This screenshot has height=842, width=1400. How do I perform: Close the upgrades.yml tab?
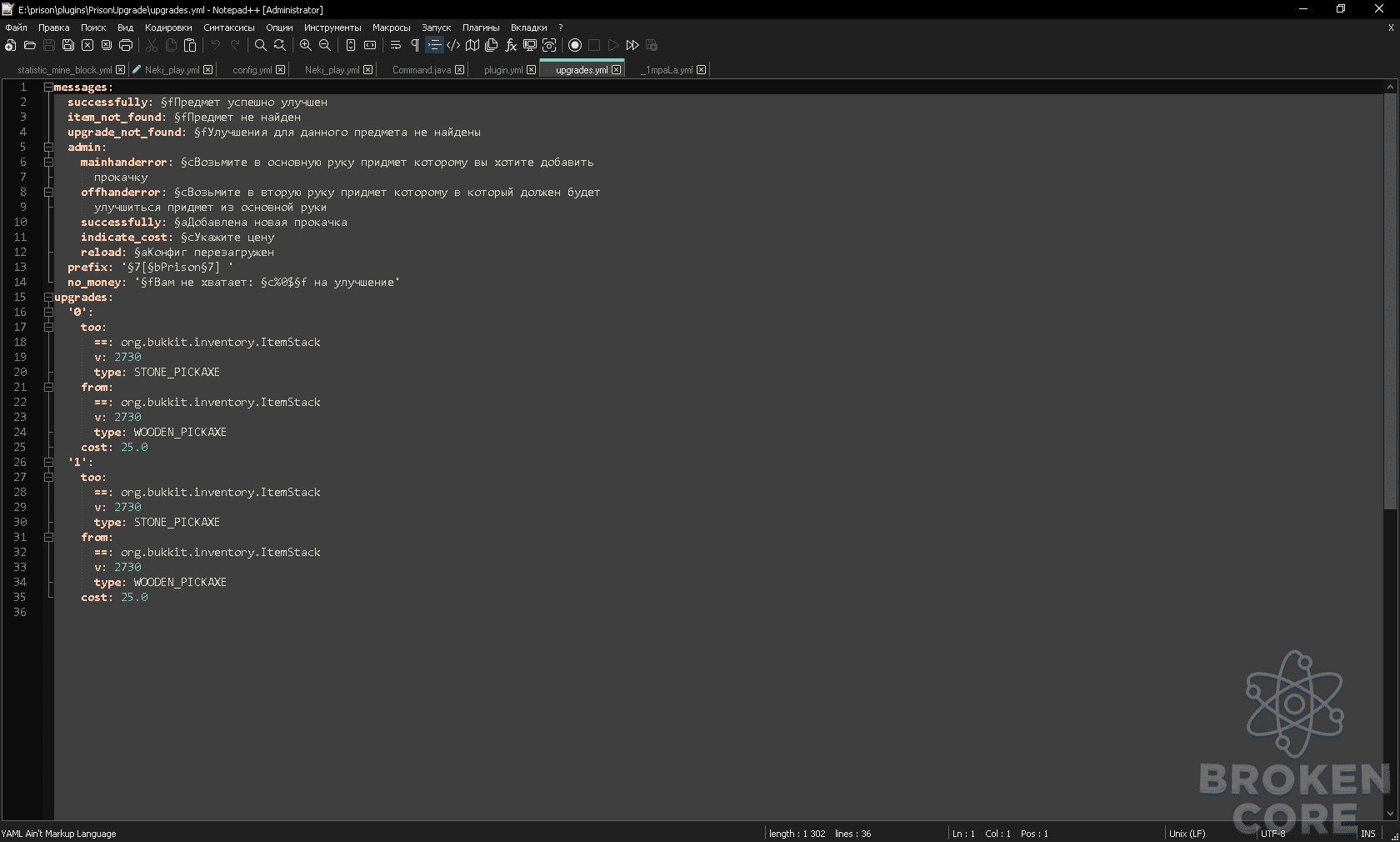pos(617,70)
